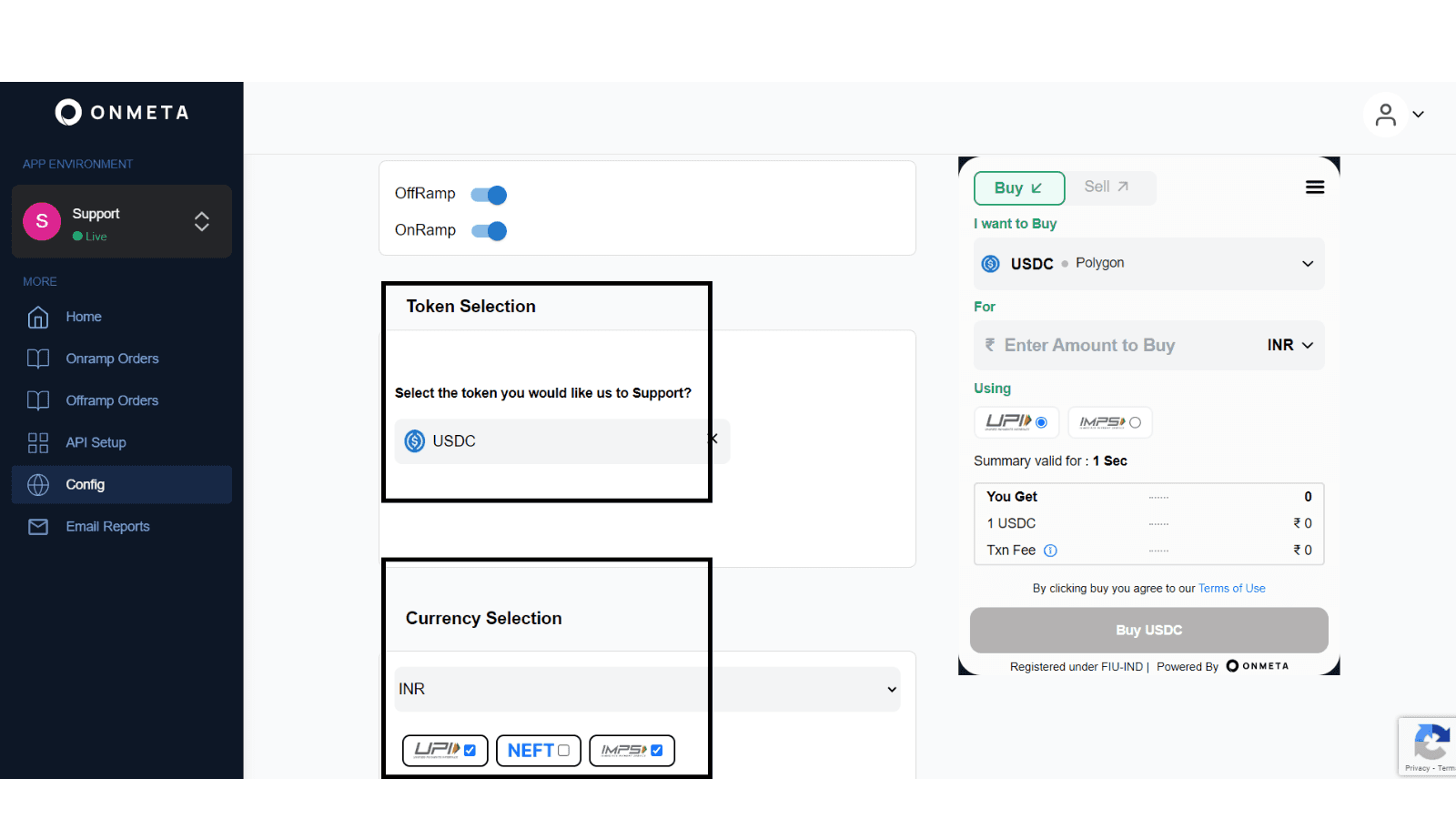The image size is (1456, 819).
Task: Check the NEFT payment checkbox
Action: click(563, 751)
